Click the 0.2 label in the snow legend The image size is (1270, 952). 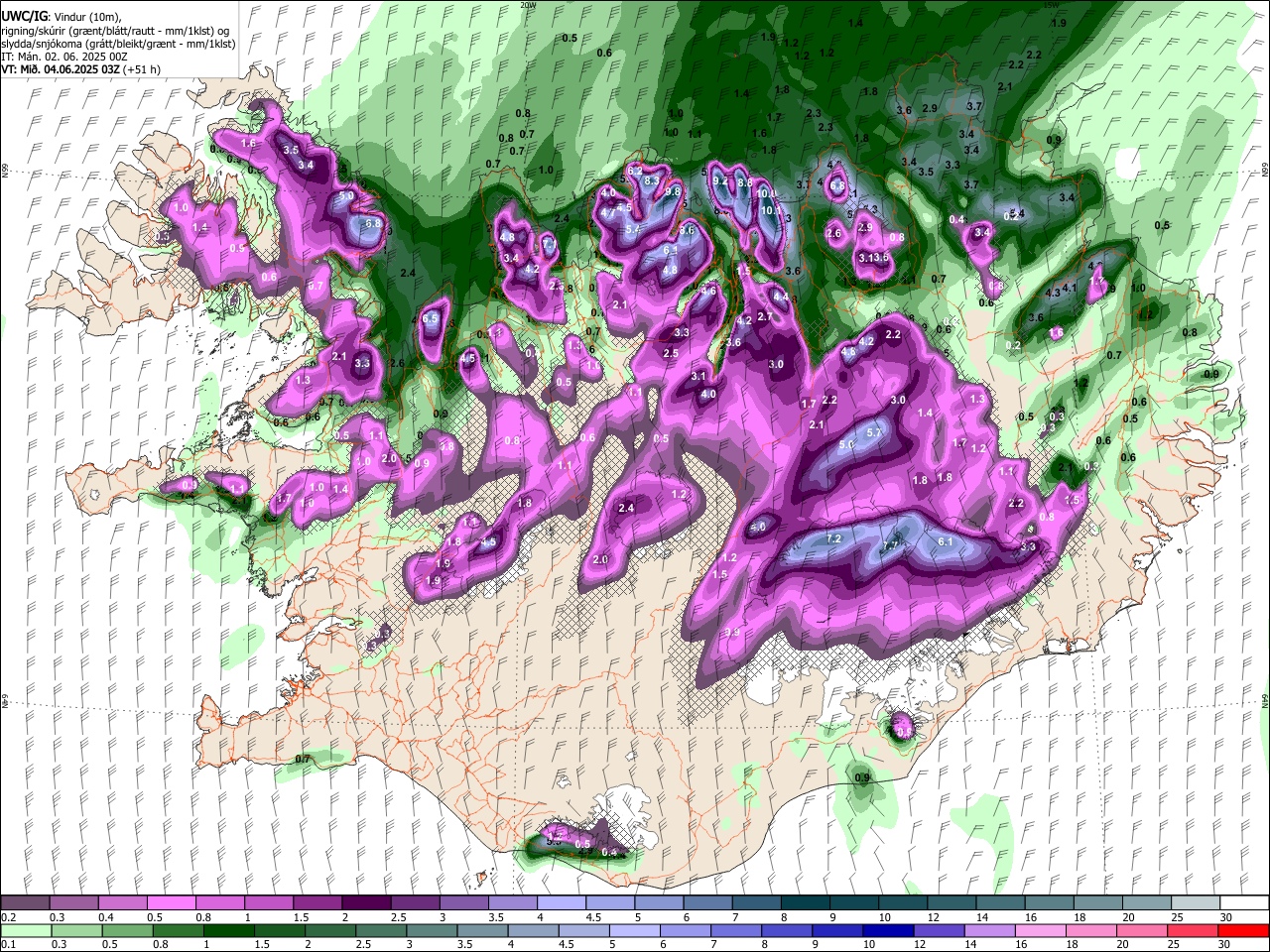point(8,916)
